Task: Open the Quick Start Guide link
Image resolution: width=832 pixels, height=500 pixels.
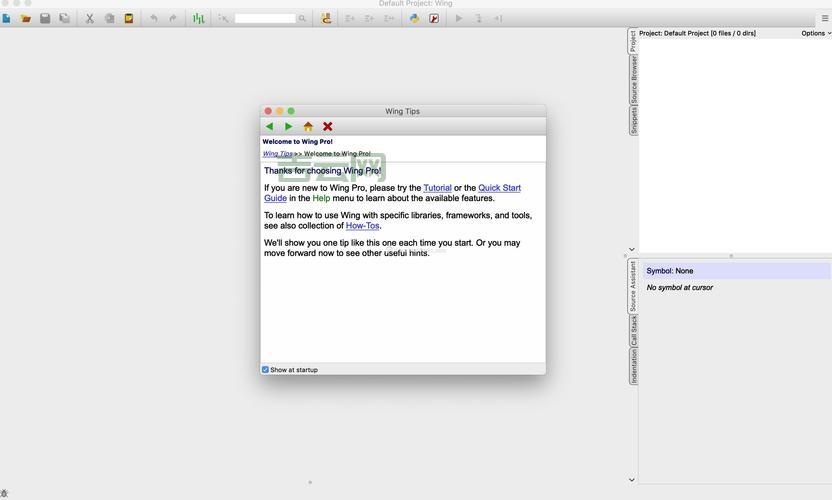Action: 499,188
